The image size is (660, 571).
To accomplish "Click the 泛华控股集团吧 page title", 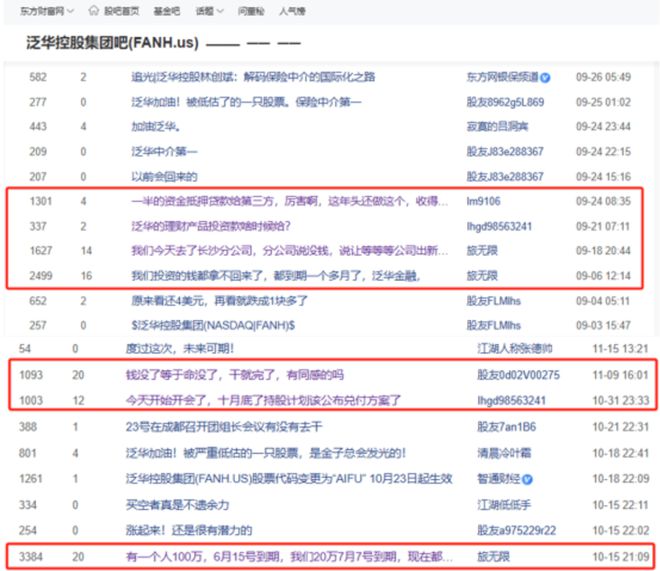I will point(112,42).
